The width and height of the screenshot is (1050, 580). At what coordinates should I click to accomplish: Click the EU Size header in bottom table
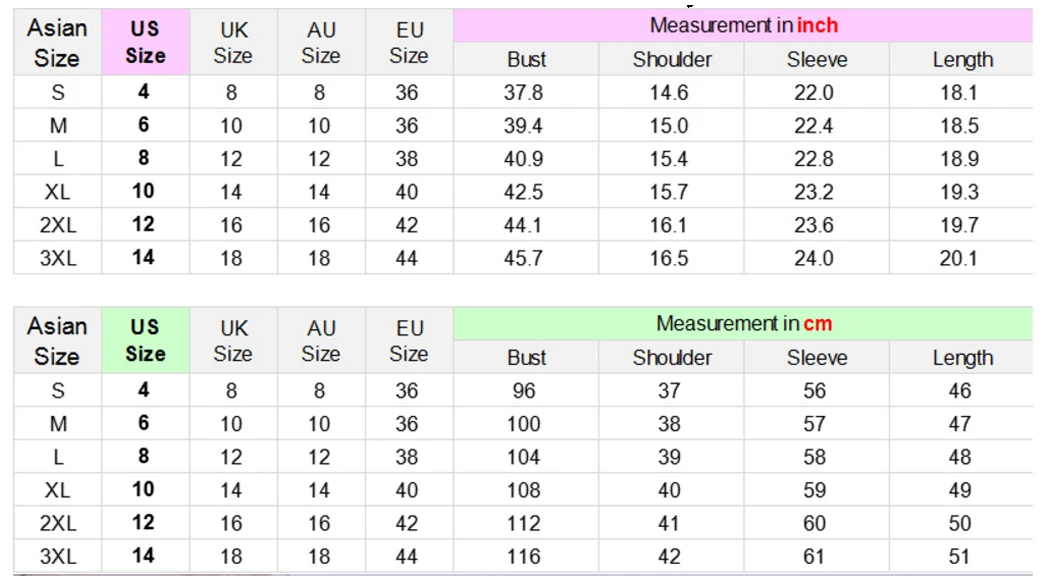pyautogui.click(x=409, y=340)
